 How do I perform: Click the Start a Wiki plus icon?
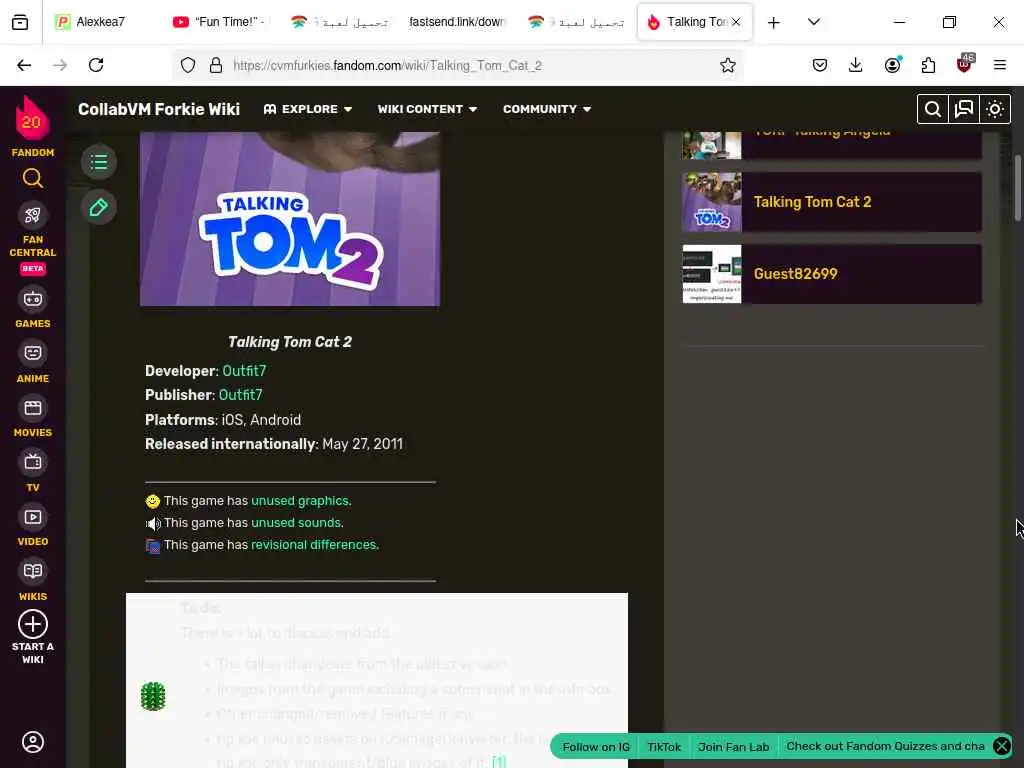coord(33,624)
